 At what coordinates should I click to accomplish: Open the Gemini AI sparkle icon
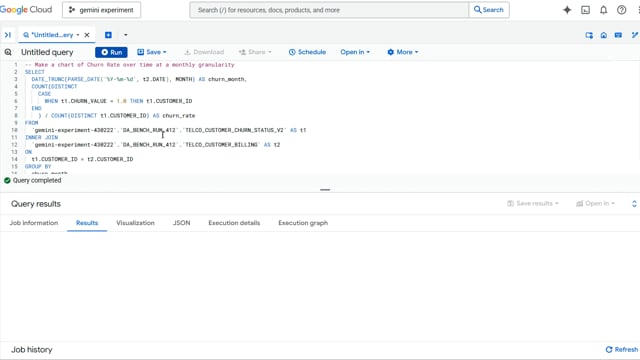click(567, 10)
